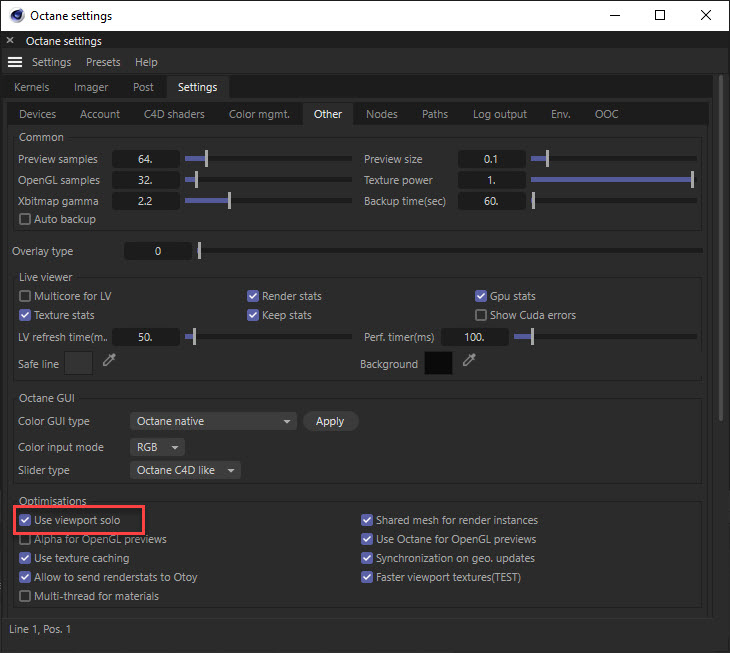
Task: Toggle Use Octane for OpenGL previews
Action: [x=367, y=539]
